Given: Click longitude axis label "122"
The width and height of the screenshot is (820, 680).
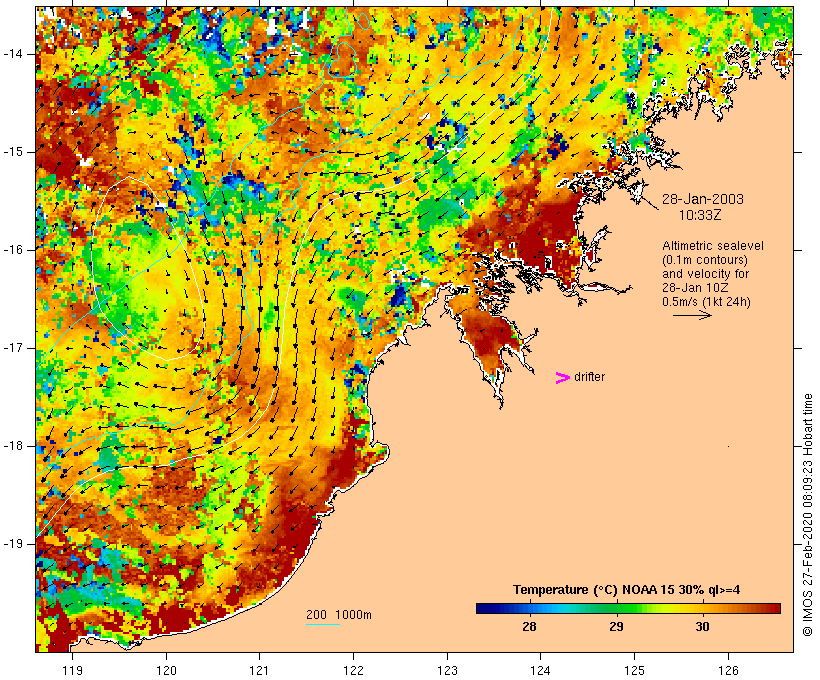Looking at the screenshot, I should (354, 670).
